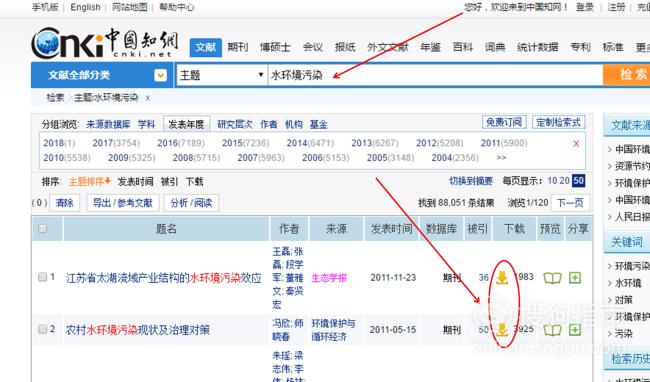Screen dimensions: 650x382
Task: Switch to the 标准 tab
Action: (613, 47)
